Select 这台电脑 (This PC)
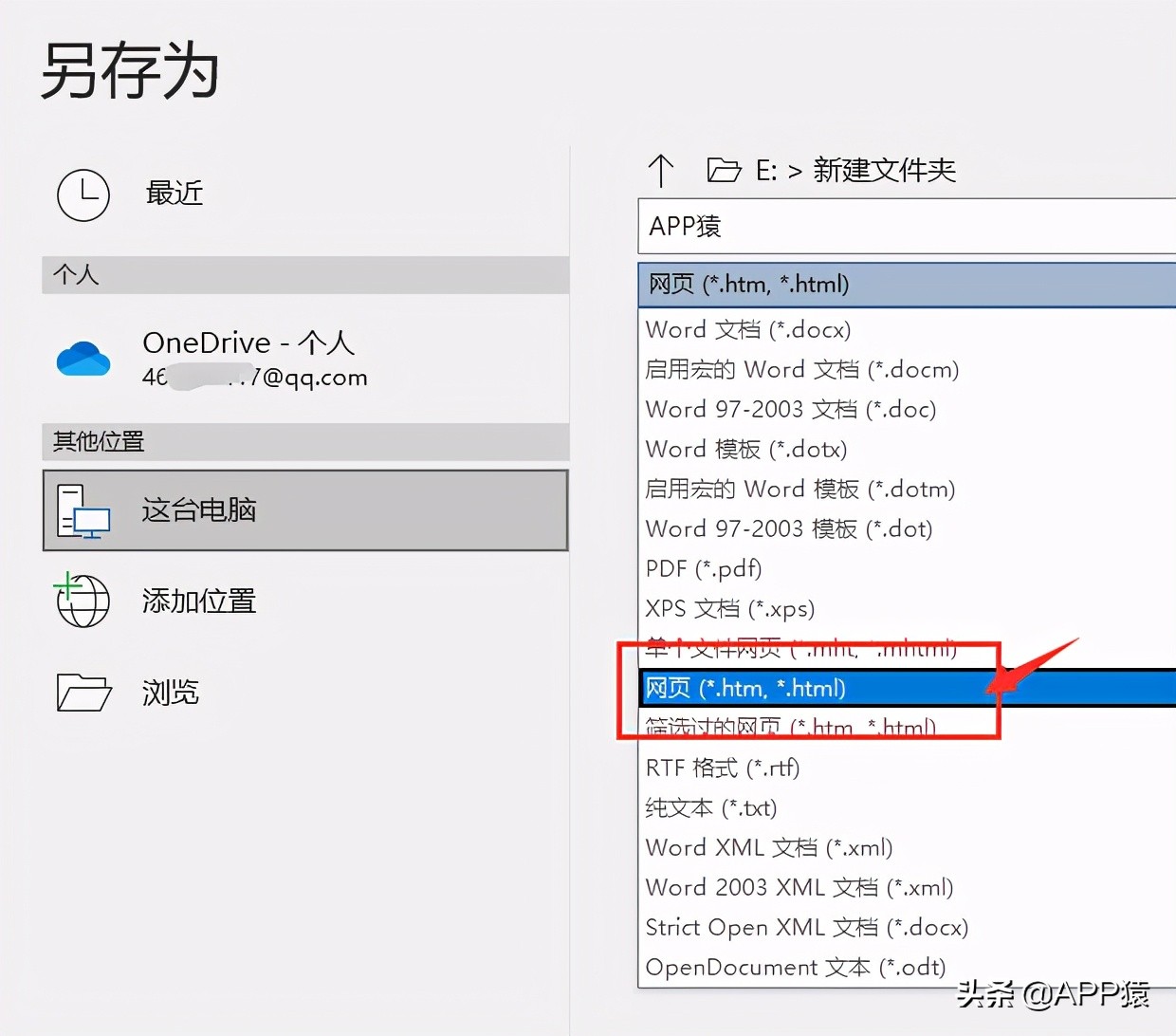 [x=305, y=510]
